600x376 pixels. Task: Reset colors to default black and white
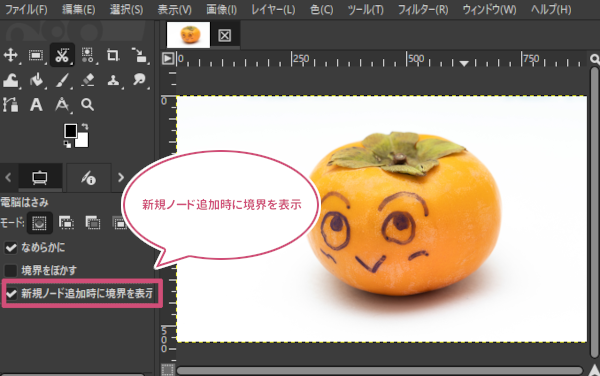pyautogui.click(x=67, y=144)
